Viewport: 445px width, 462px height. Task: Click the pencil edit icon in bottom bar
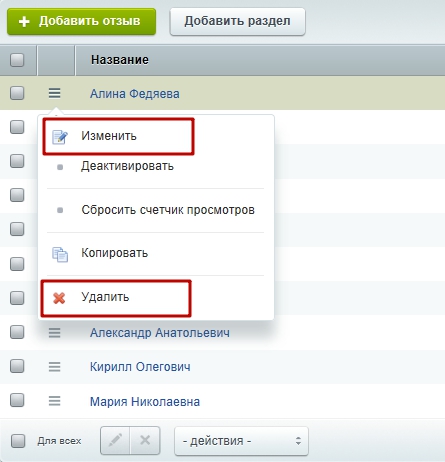point(115,440)
